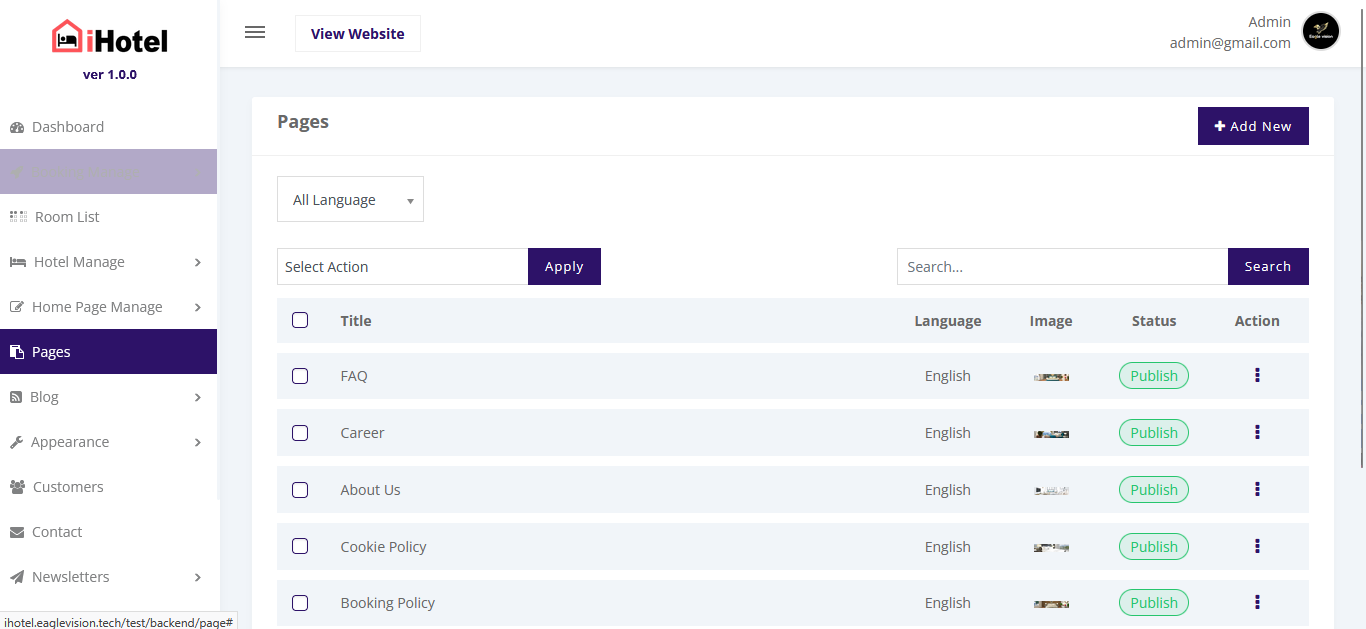Open action menu for FAQ row
This screenshot has height=629, width=1366.
(1257, 376)
